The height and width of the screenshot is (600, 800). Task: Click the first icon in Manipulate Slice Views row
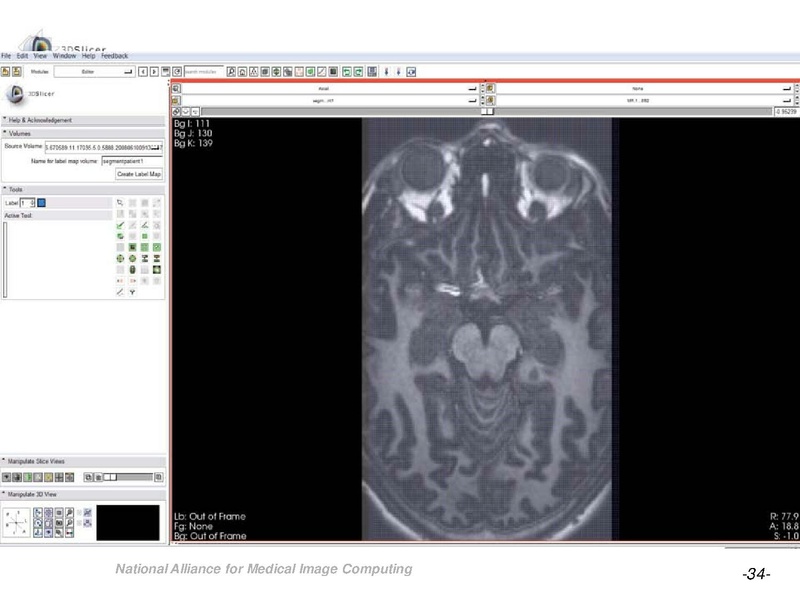[6, 478]
